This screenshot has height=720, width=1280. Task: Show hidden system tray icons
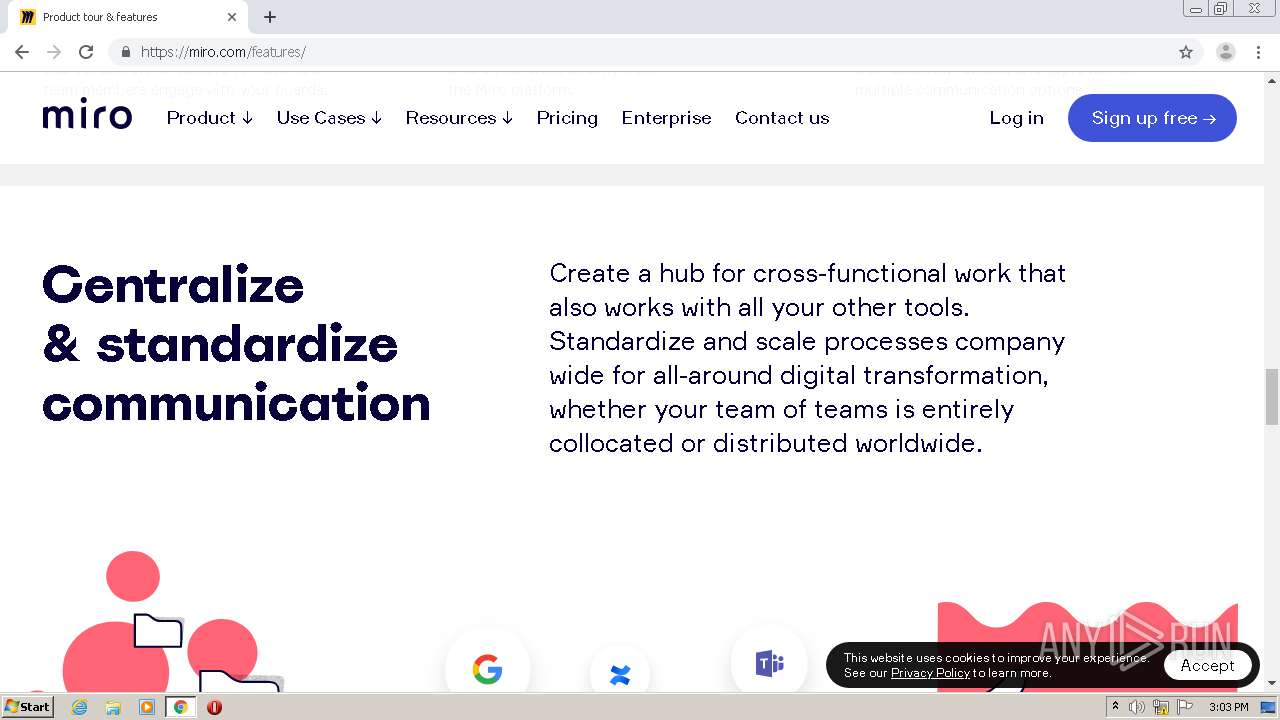click(x=1115, y=707)
